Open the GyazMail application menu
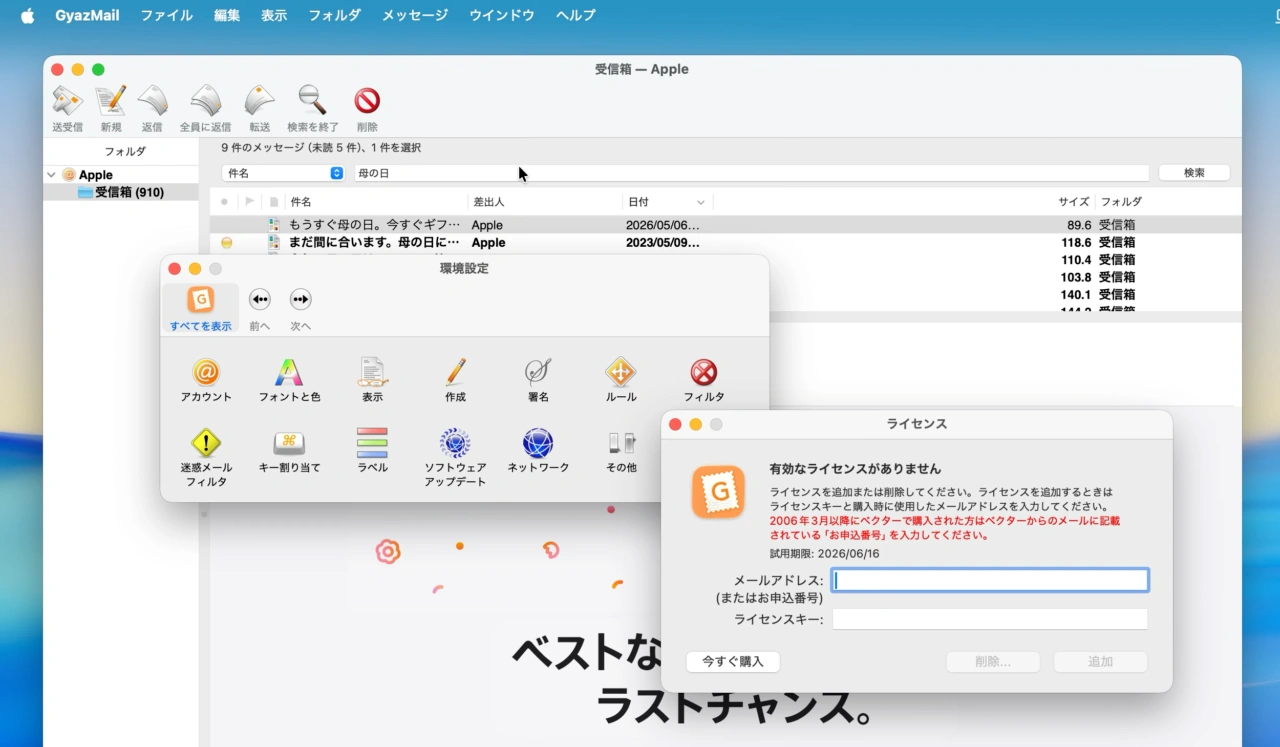The image size is (1280, 747). click(87, 15)
